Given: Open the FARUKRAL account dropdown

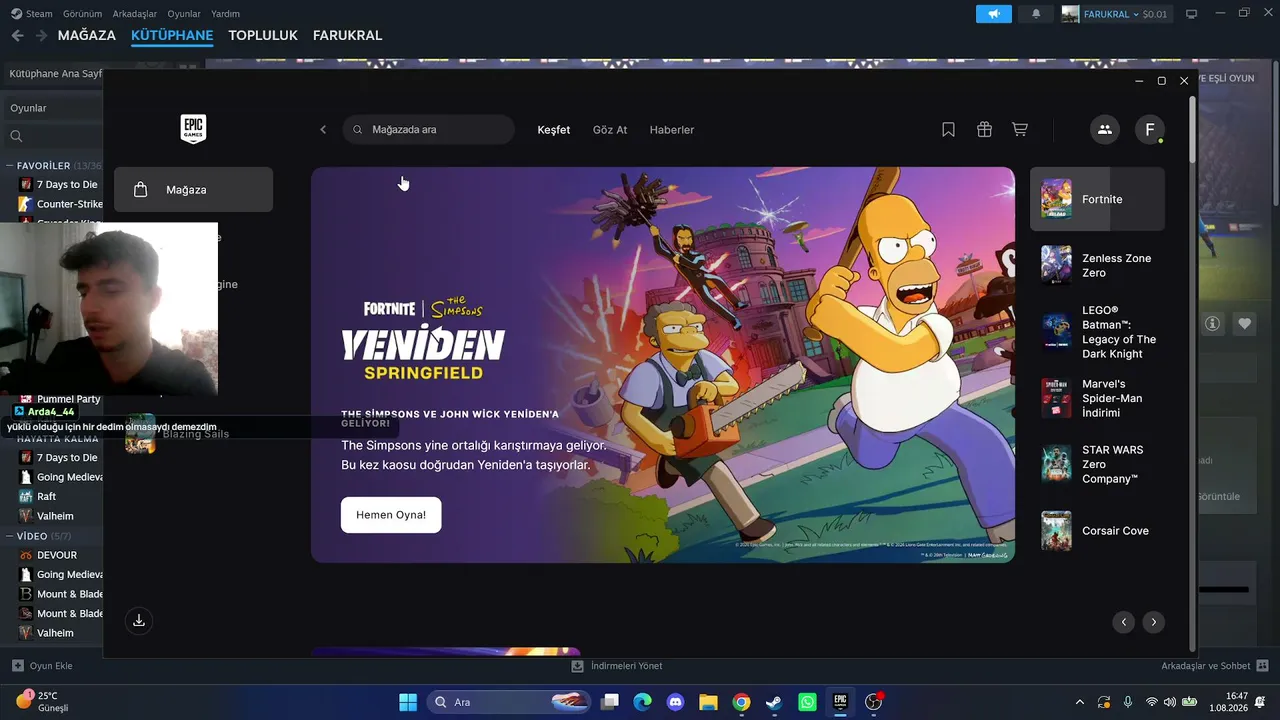Looking at the screenshot, I should point(1113,14).
